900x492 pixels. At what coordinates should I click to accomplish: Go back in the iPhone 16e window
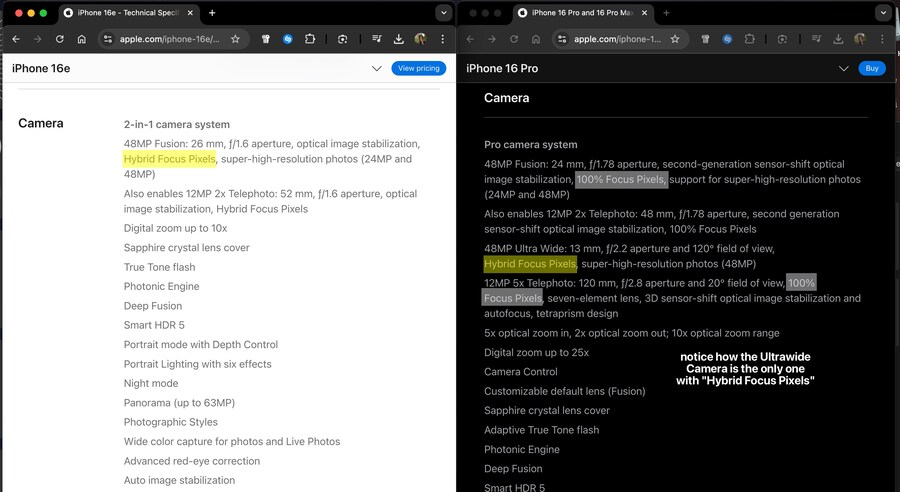(16, 39)
